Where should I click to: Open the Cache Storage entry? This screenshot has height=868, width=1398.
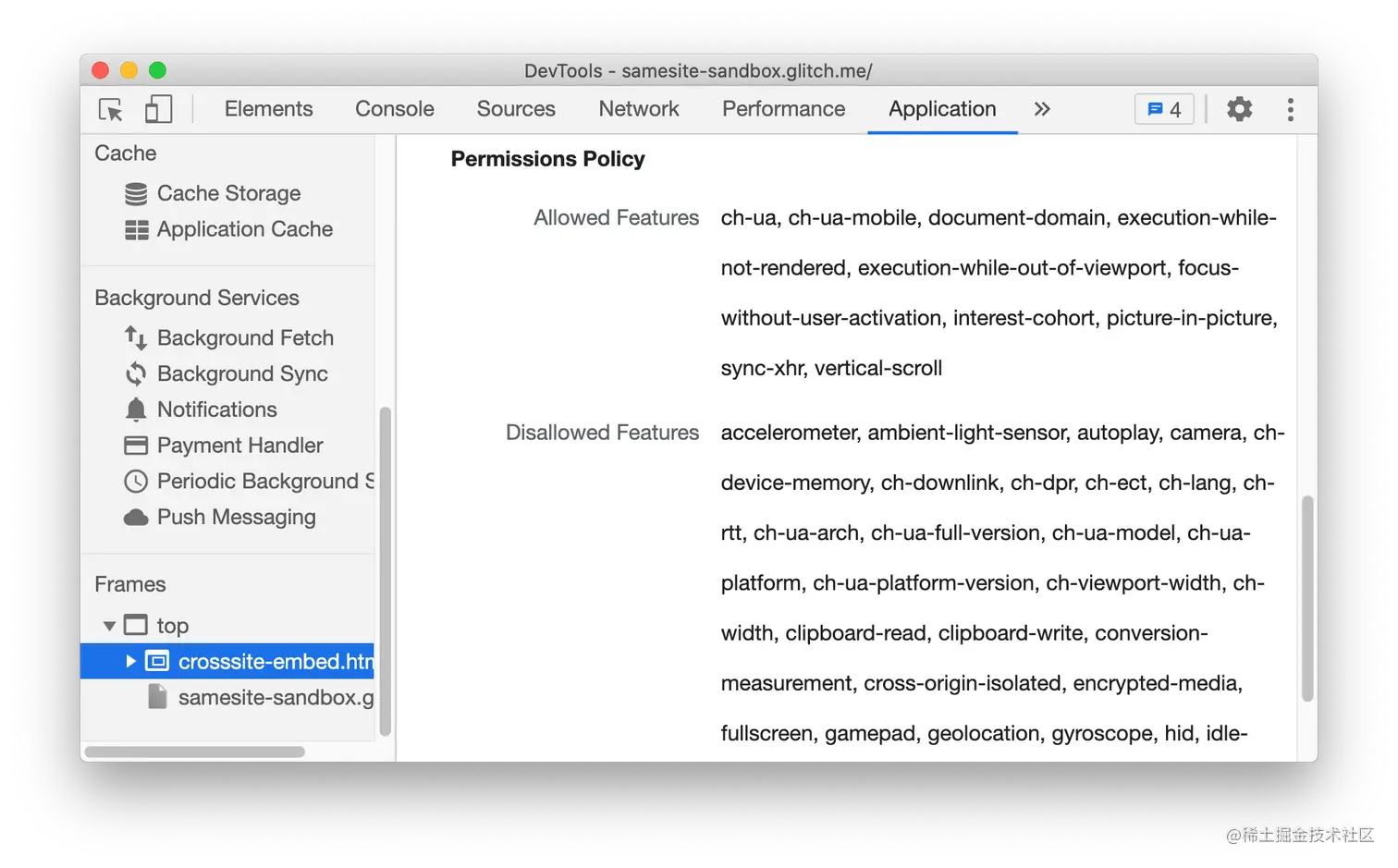228,193
